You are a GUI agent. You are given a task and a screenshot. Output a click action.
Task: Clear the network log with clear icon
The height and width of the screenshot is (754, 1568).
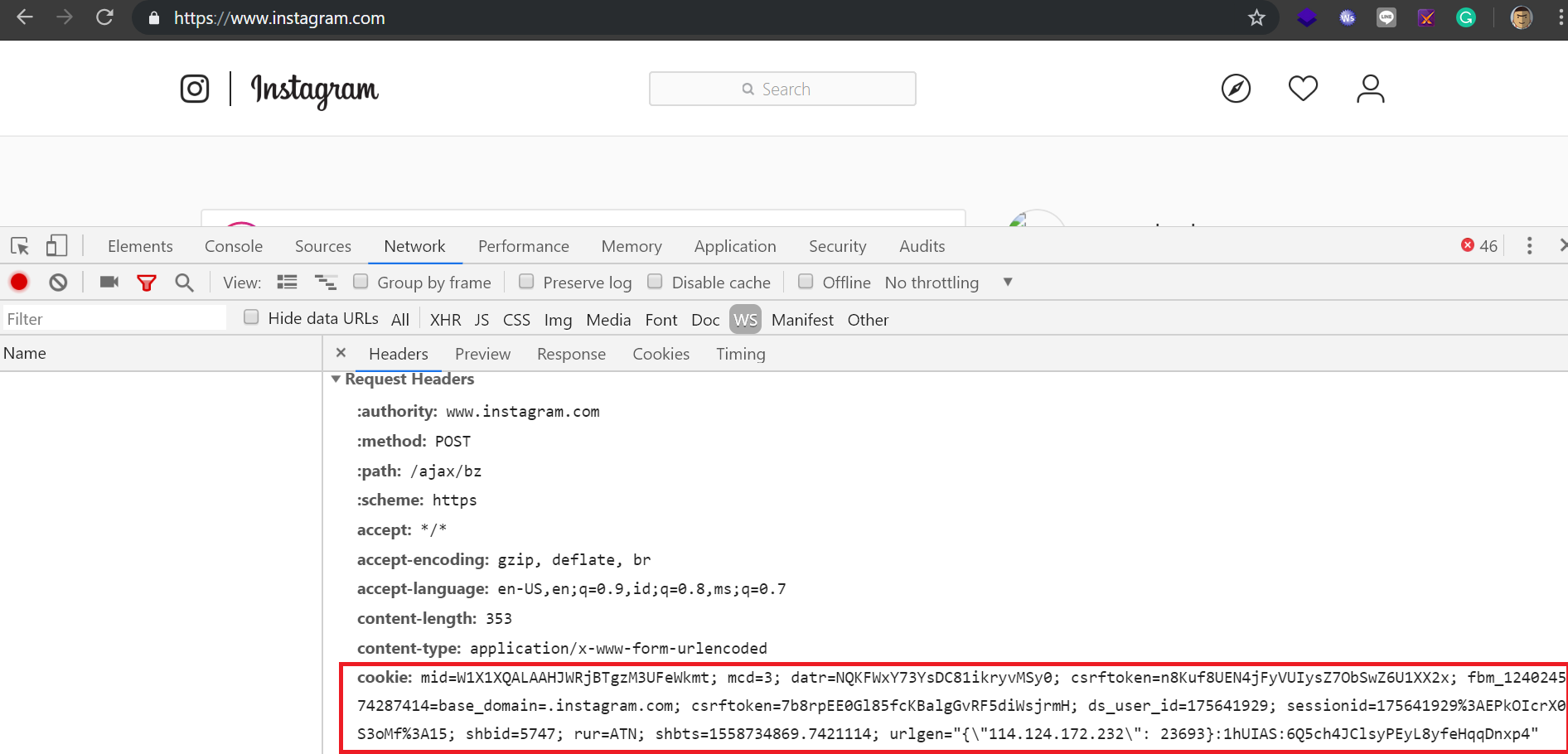click(x=58, y=283)
